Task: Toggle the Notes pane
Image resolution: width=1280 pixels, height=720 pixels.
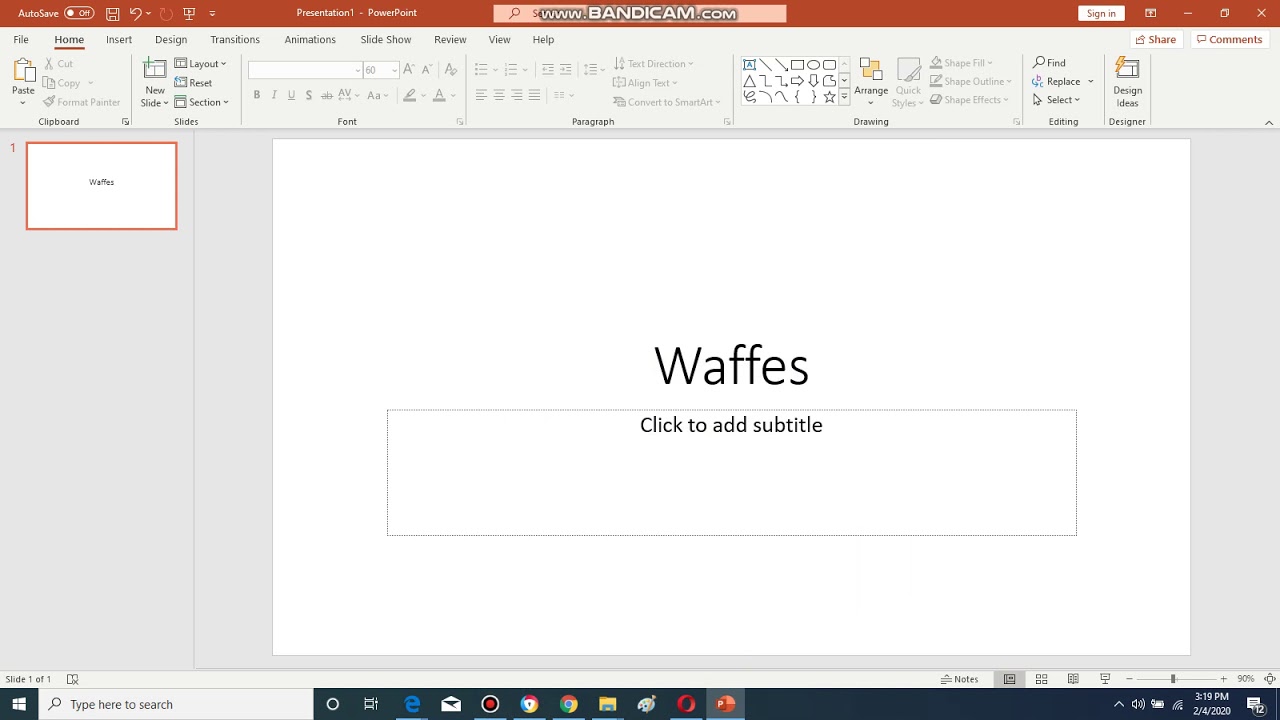Action: (x=959, y=679)
